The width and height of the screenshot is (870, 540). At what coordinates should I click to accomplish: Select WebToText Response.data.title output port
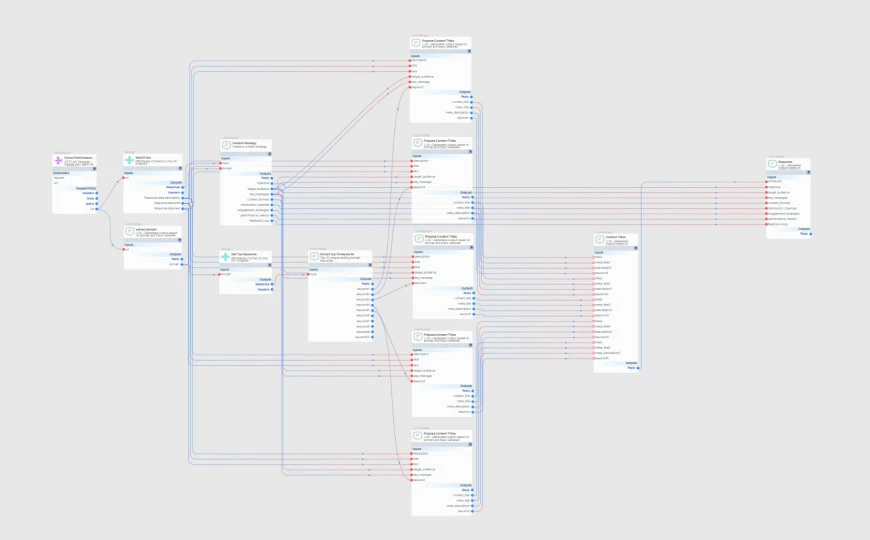coord(183,203)
